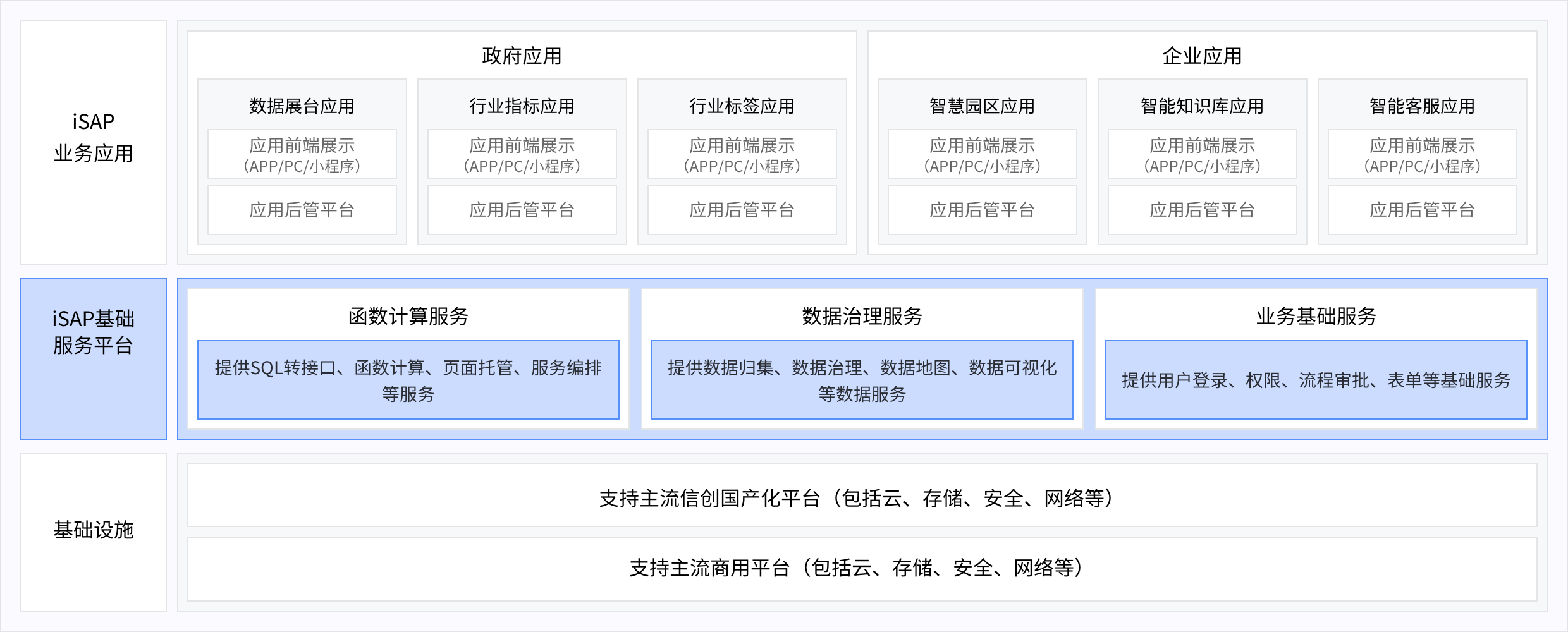Select the 行业指标应用 title
The width and height of the screenshot is (1568, 632).
coord(522,106)
